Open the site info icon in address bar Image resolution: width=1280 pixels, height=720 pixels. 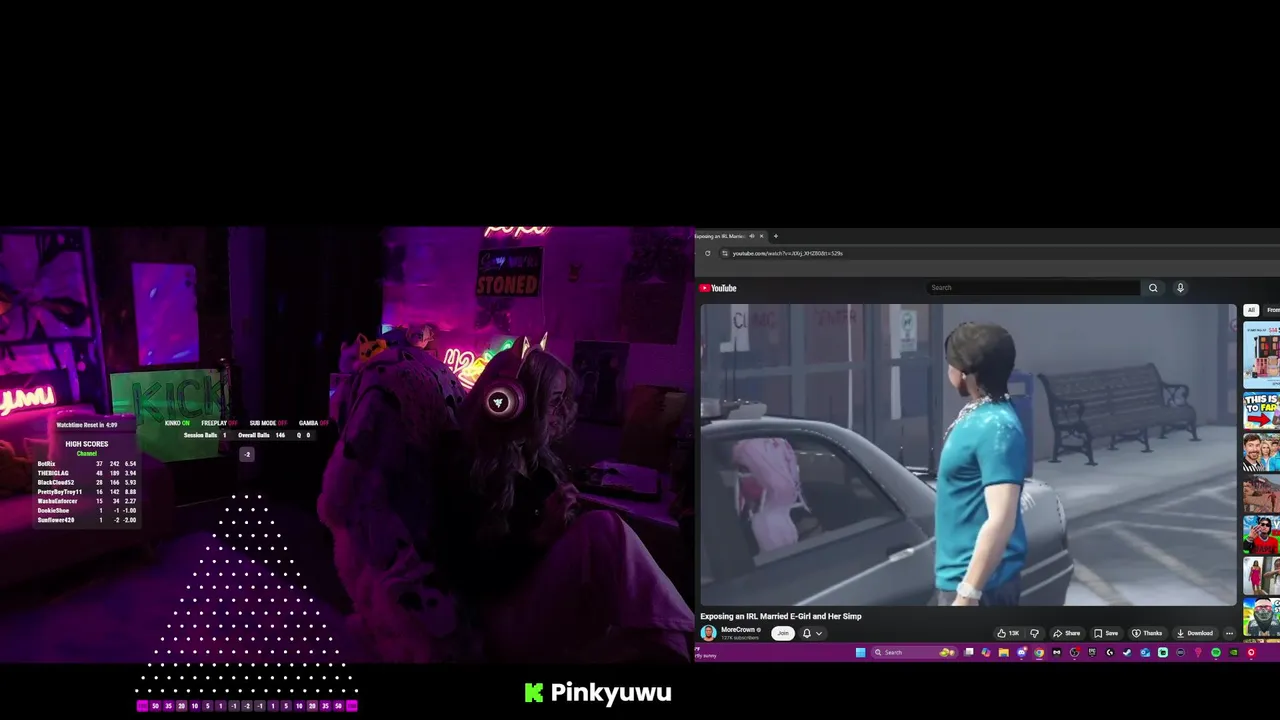point(725,253)
